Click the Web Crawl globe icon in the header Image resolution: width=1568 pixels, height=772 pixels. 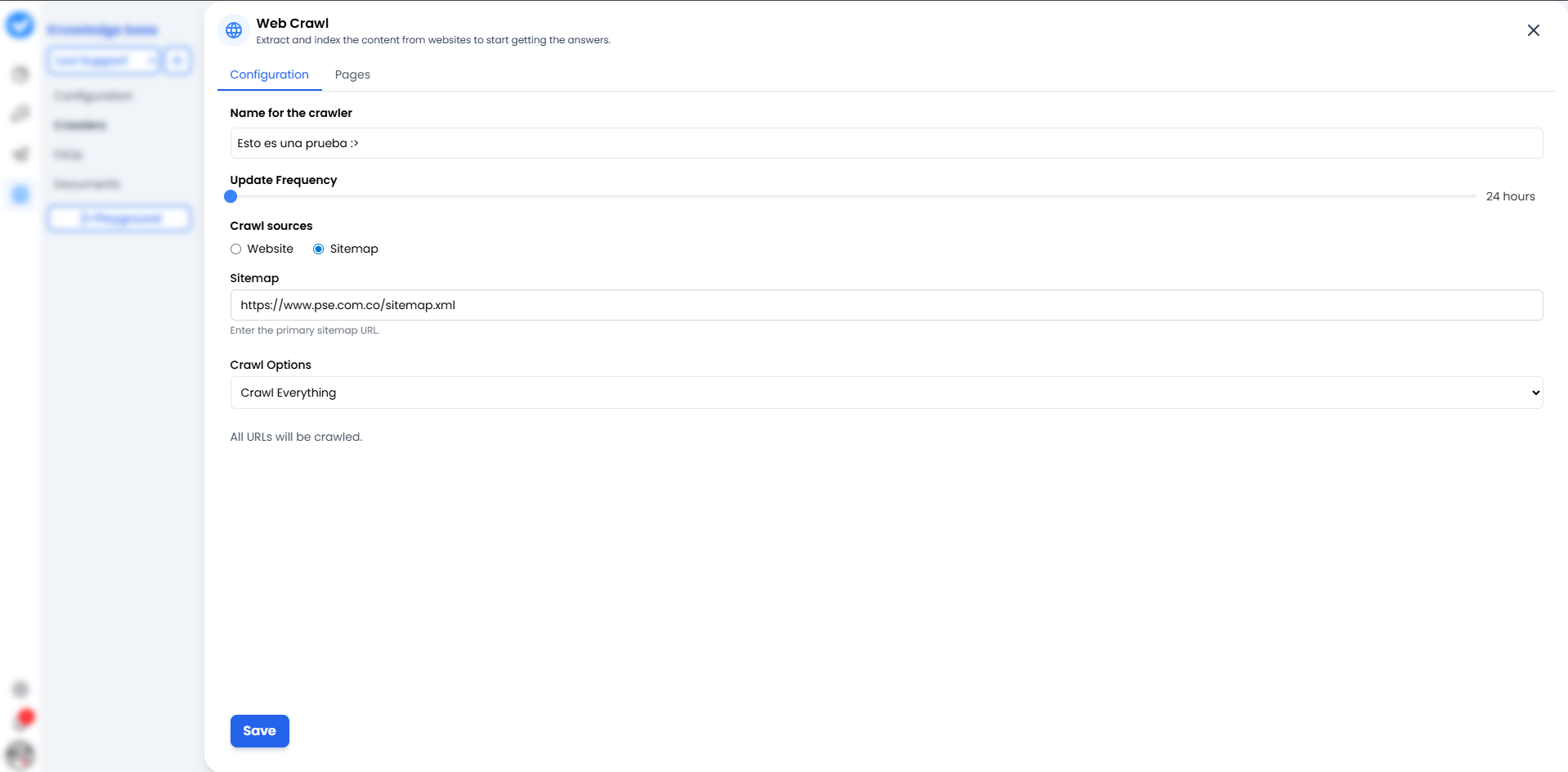click(234, 30)
